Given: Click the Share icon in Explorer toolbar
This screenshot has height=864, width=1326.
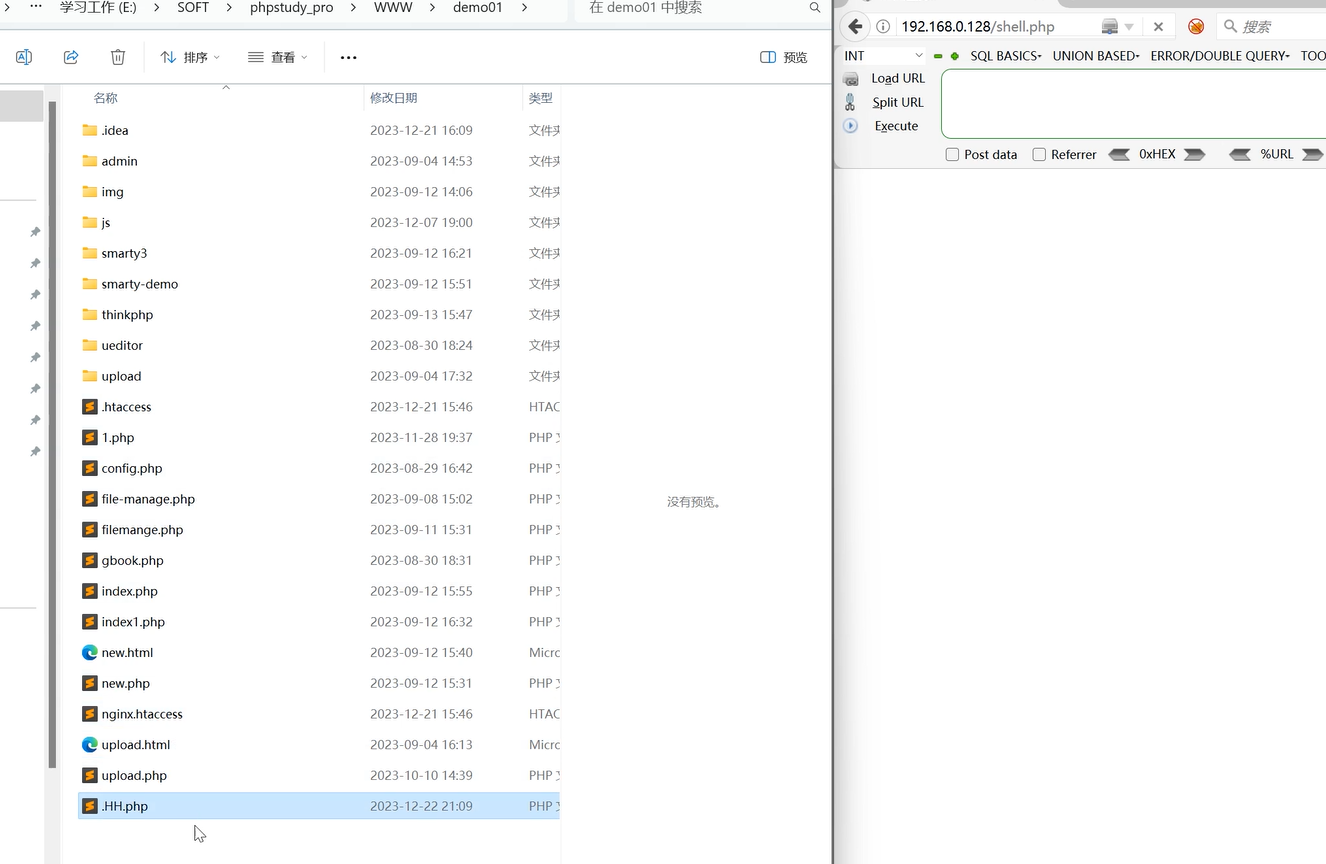Looking at the screenshot, I should point(71,57).
